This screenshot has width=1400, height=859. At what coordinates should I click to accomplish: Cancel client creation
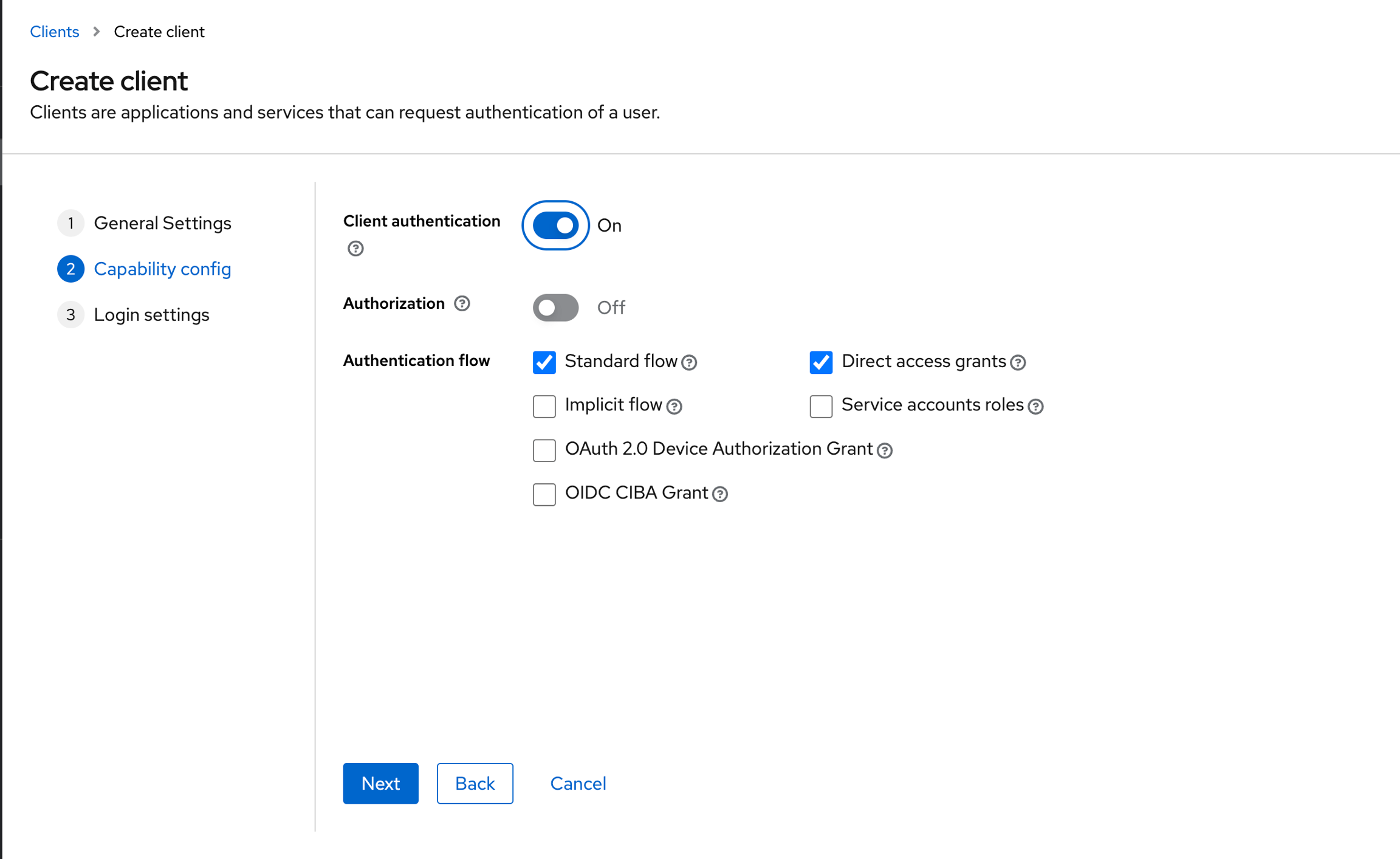[x=578, y=783]
